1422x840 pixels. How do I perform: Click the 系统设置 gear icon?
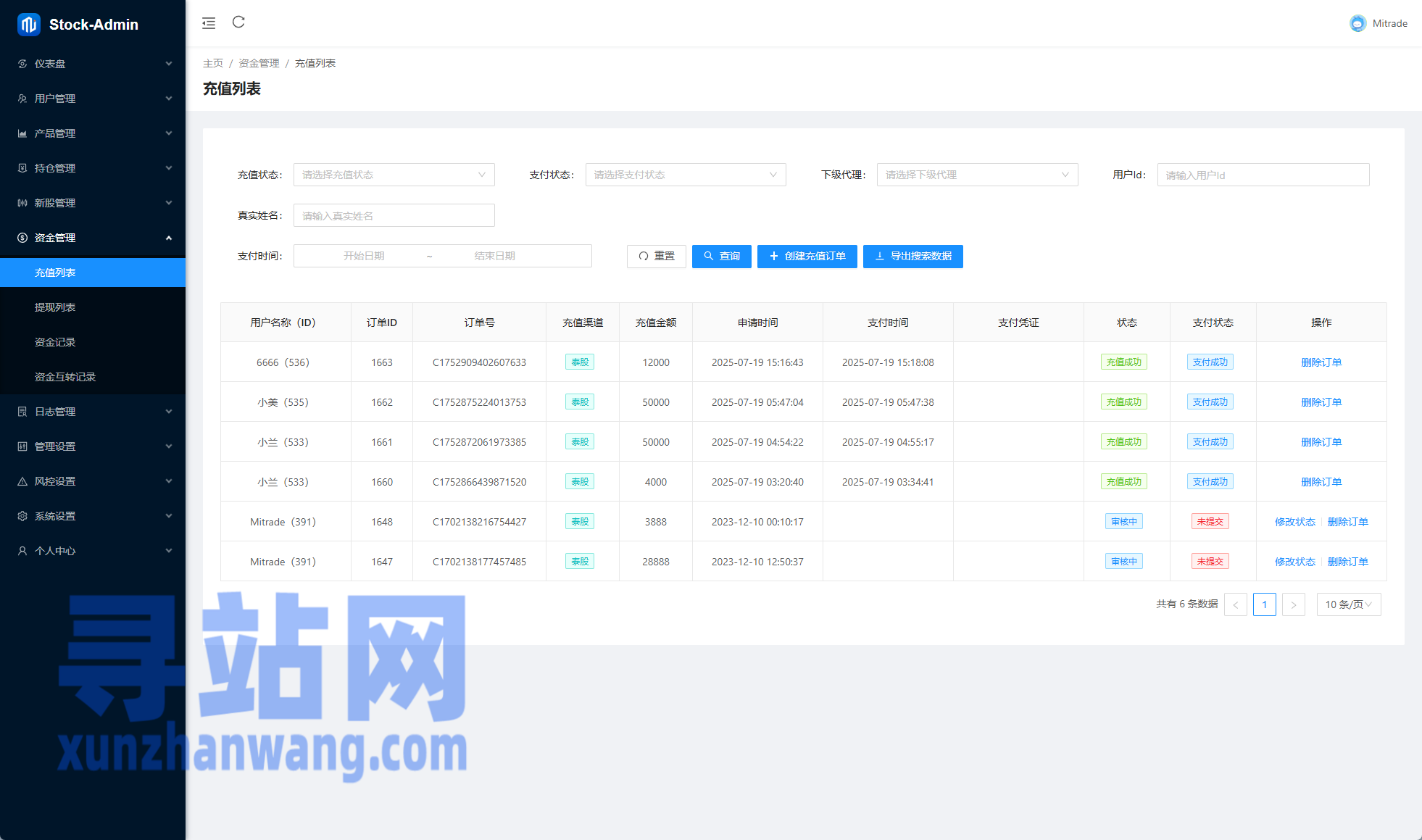(22, 516)
